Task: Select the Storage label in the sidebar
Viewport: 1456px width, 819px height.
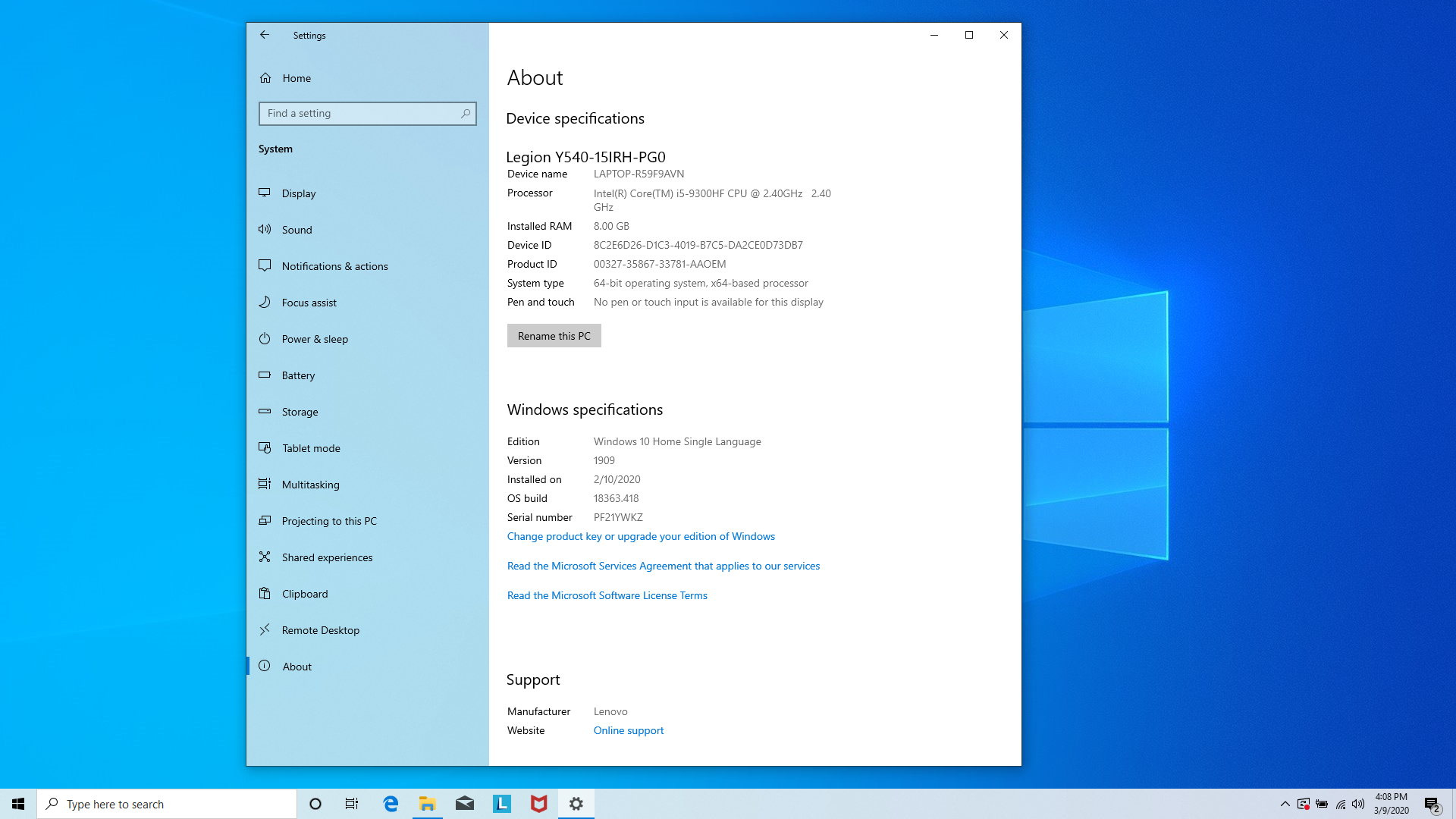Action: (x=300, y=412)
